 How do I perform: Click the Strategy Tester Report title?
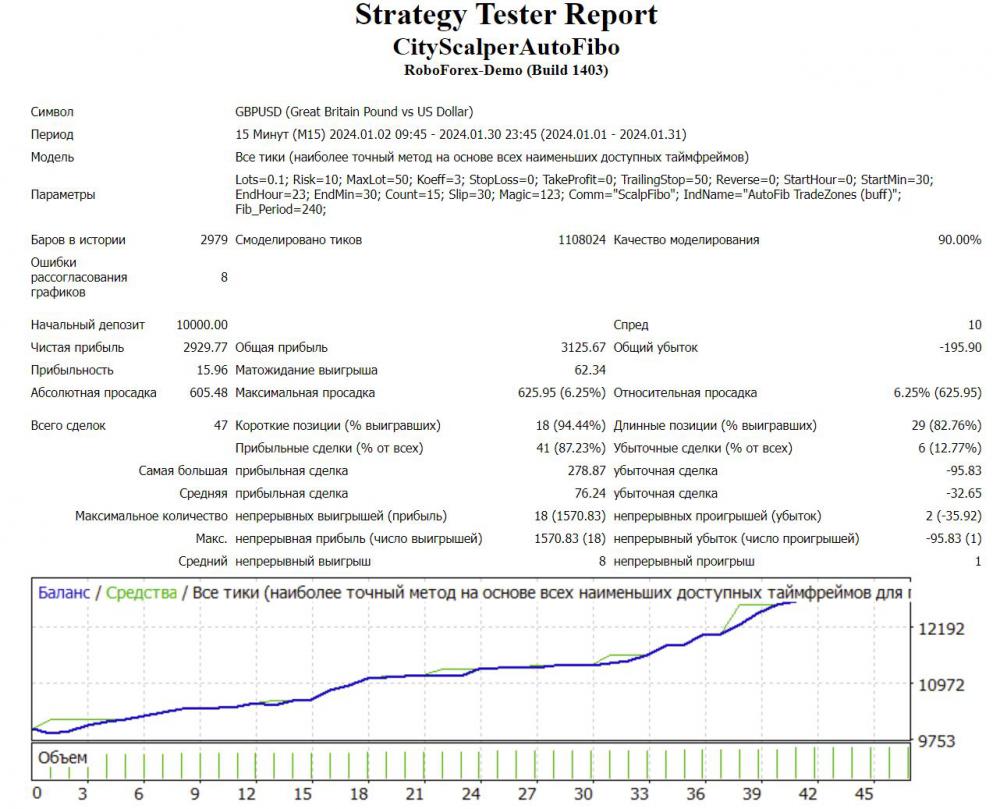point(506,15)
